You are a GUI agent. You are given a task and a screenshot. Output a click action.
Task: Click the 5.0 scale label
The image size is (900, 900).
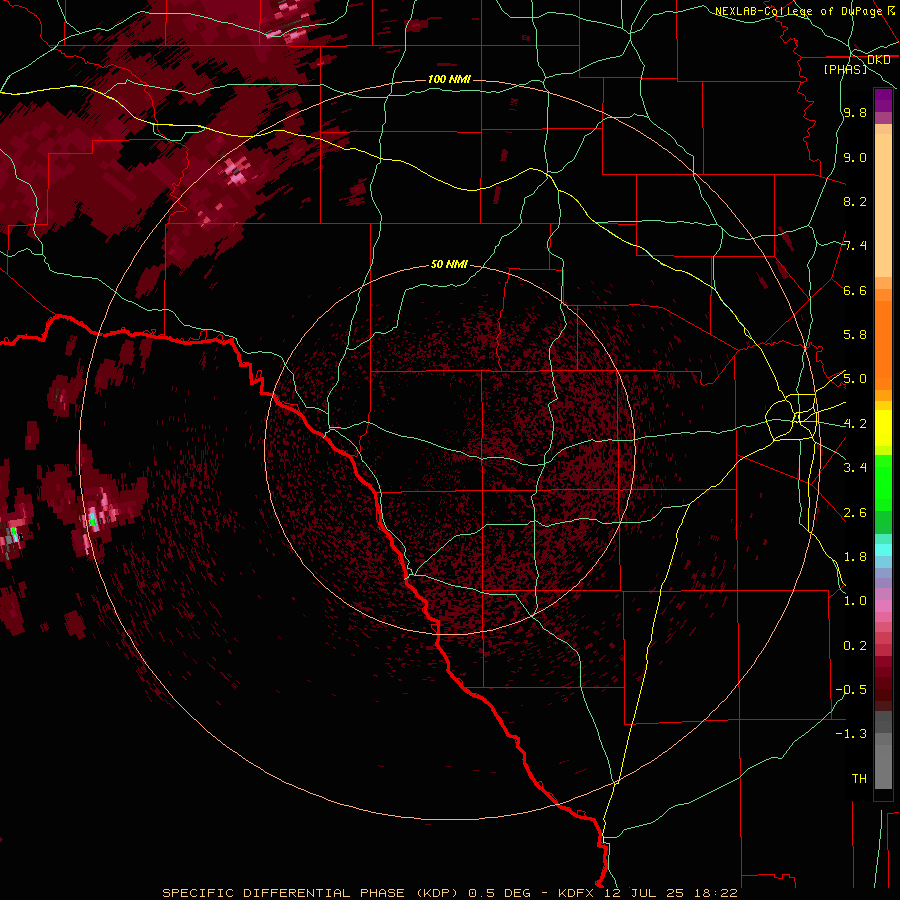[x=855, y=379]
